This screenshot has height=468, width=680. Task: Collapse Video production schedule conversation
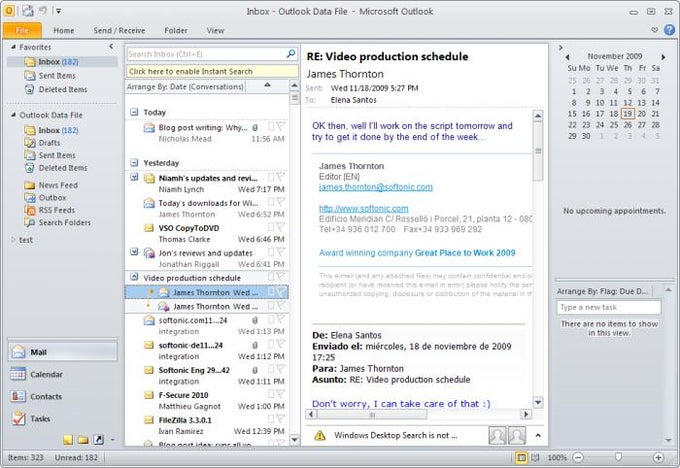point(134,277)
